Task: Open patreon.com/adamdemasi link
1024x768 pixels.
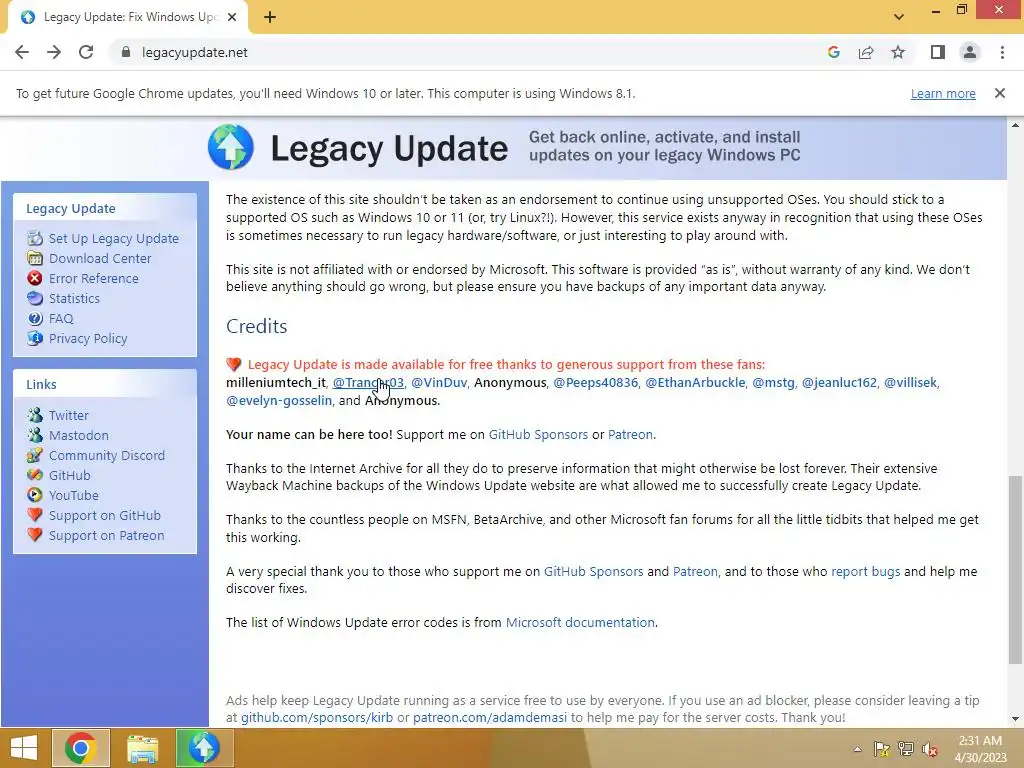Action: tap(490, 717)
